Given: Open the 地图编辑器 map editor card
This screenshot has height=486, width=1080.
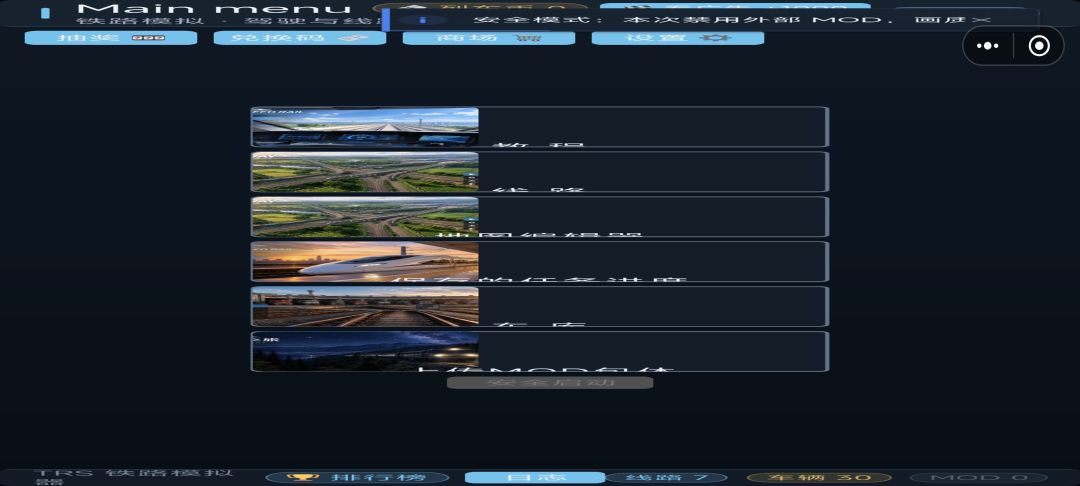Looking at the screenshot, I should (540, 217).
